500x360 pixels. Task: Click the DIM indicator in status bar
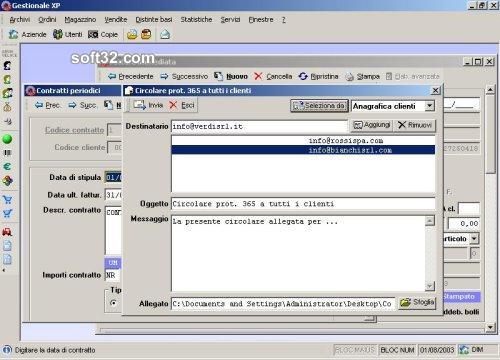tap(477, 350)
